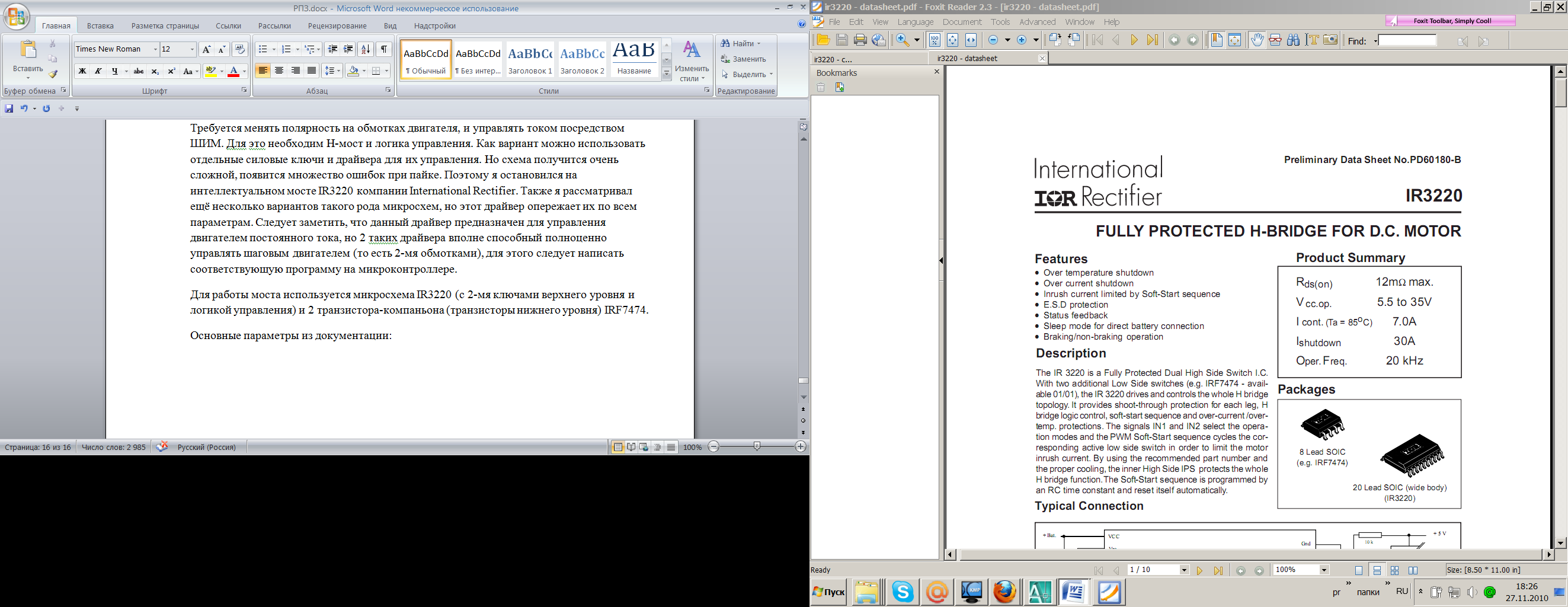The image size is (1568, 607).
Task: Click Increase Indent icon in Word paragraph group
Action: point(348,49)
